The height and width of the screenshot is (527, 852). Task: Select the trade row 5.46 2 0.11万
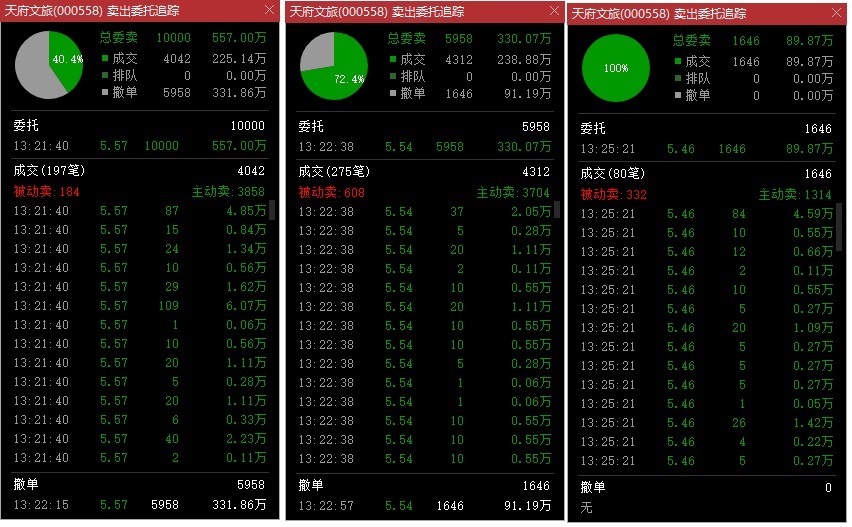tap(706, 271)
